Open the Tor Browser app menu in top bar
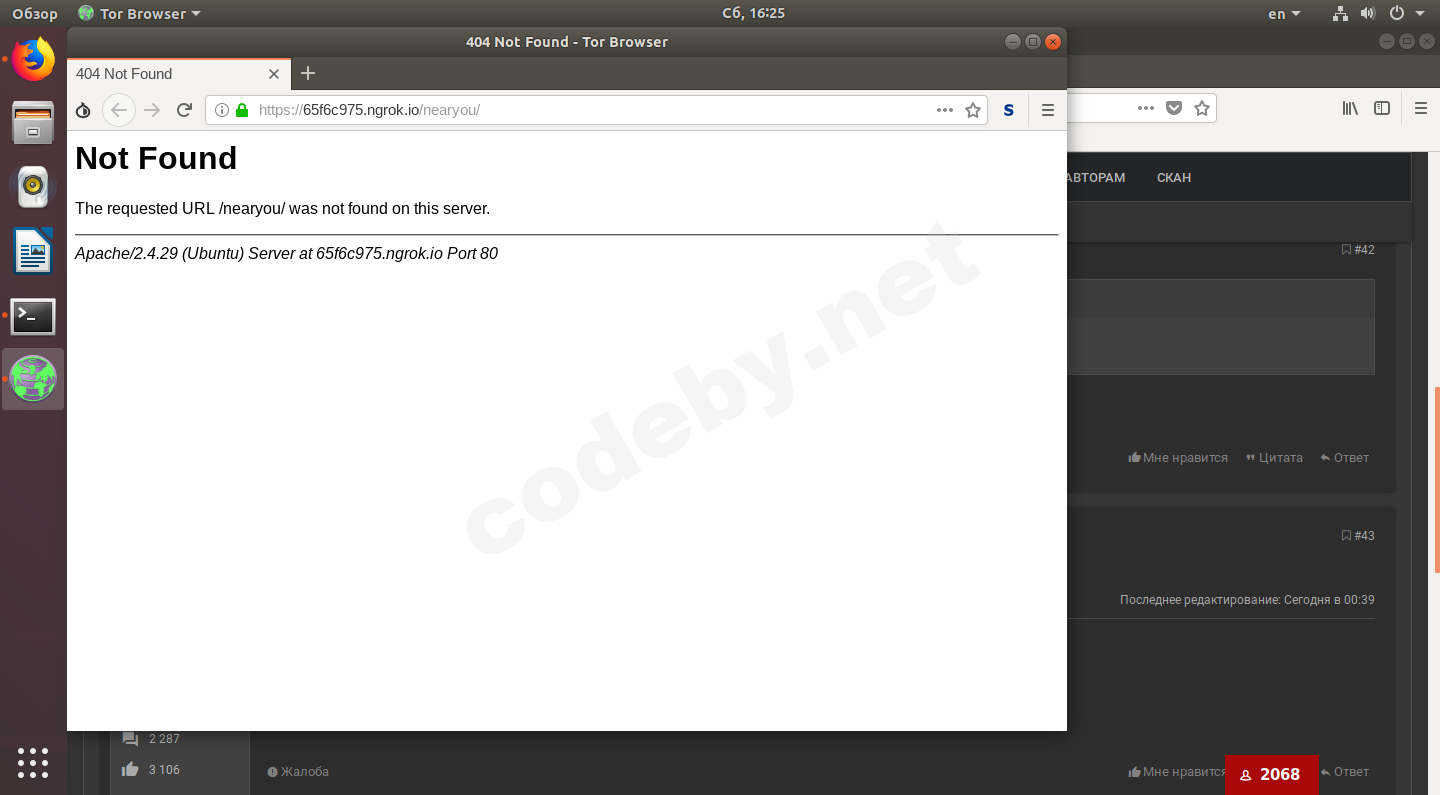 click(139, 14)
